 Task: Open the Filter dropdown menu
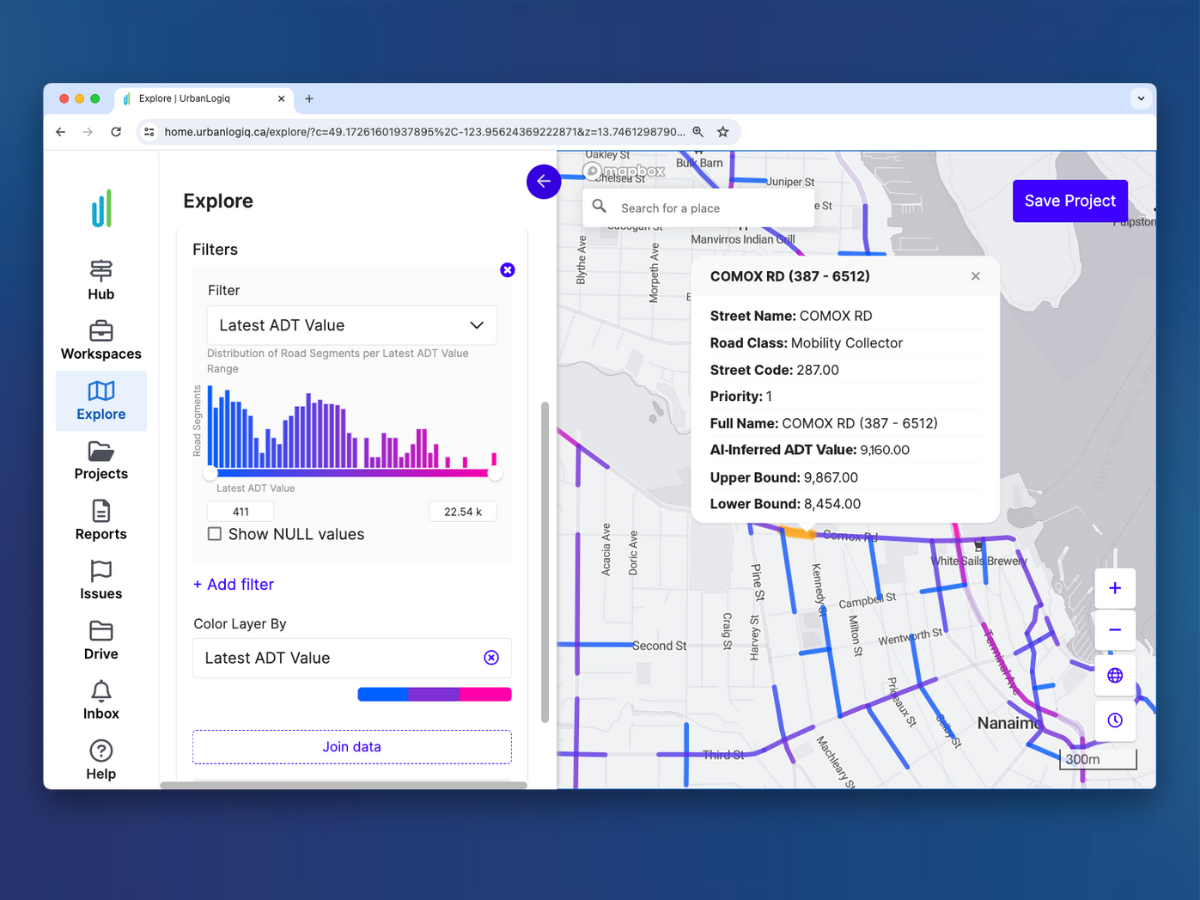coord(351,325)
